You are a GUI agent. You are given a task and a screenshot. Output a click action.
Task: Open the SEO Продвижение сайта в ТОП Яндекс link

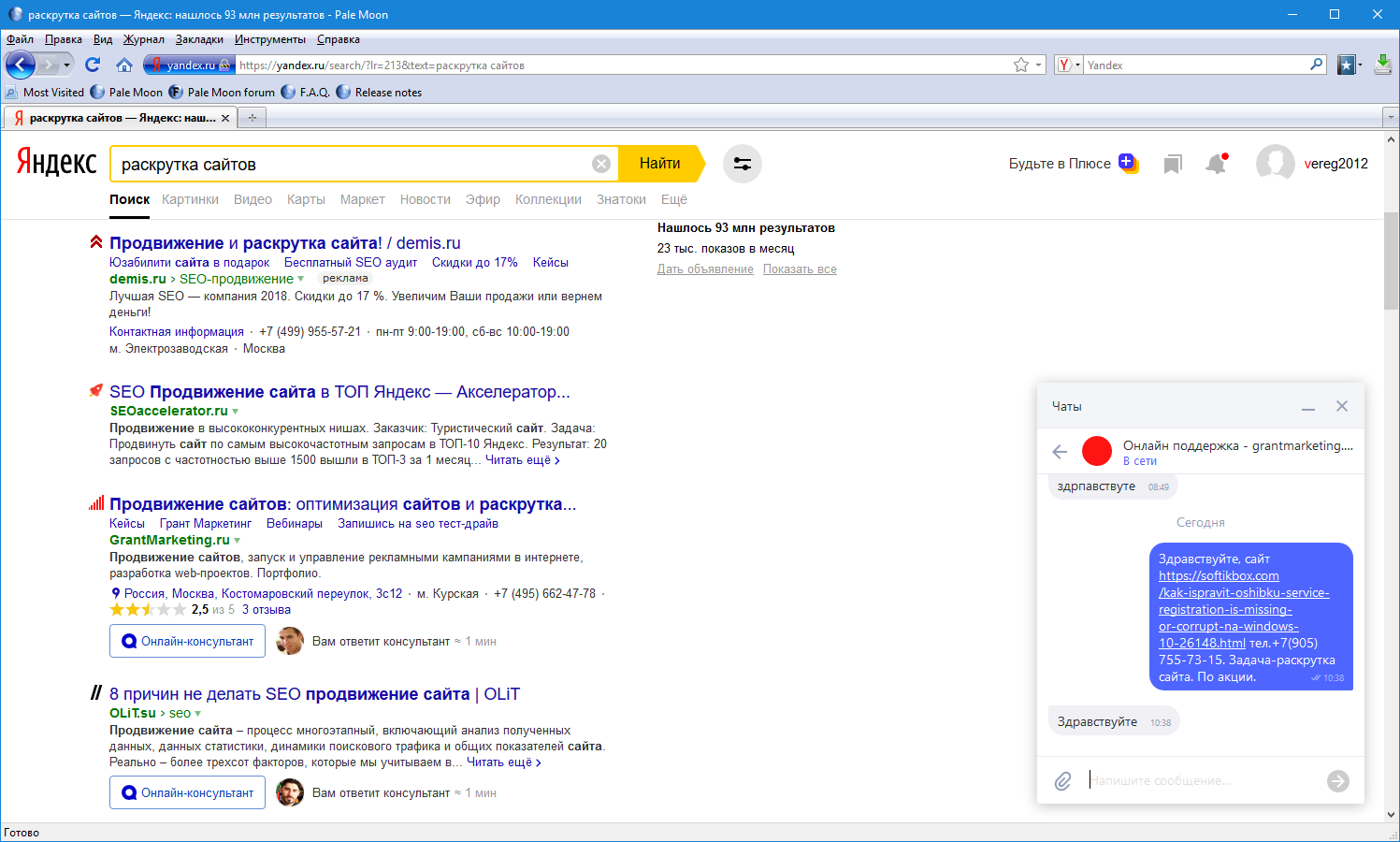pyautogui.click(x=339, y=392)
